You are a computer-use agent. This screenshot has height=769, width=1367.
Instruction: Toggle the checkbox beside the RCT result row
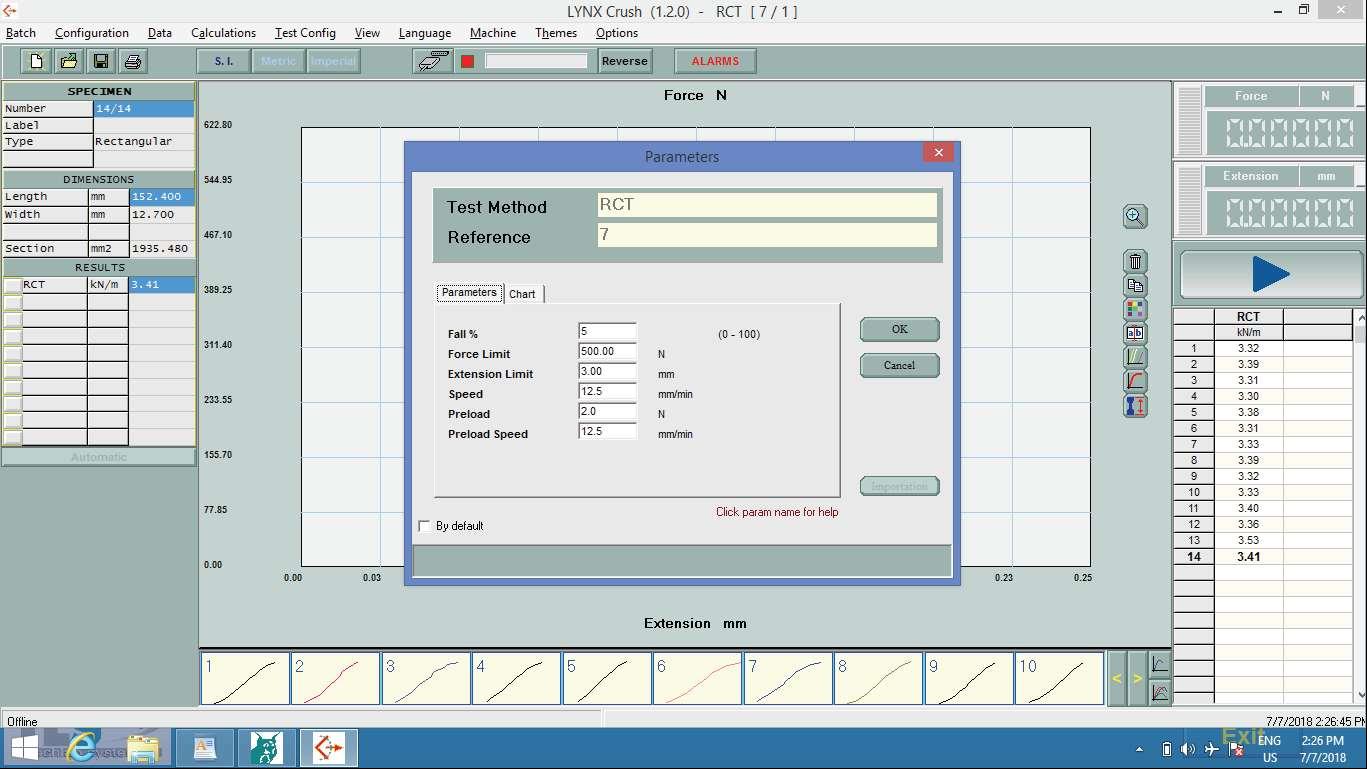12,285
